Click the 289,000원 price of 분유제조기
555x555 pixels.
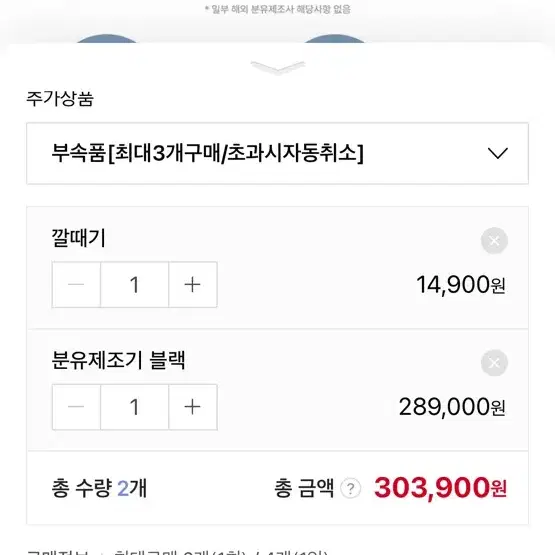click(452, 407)
